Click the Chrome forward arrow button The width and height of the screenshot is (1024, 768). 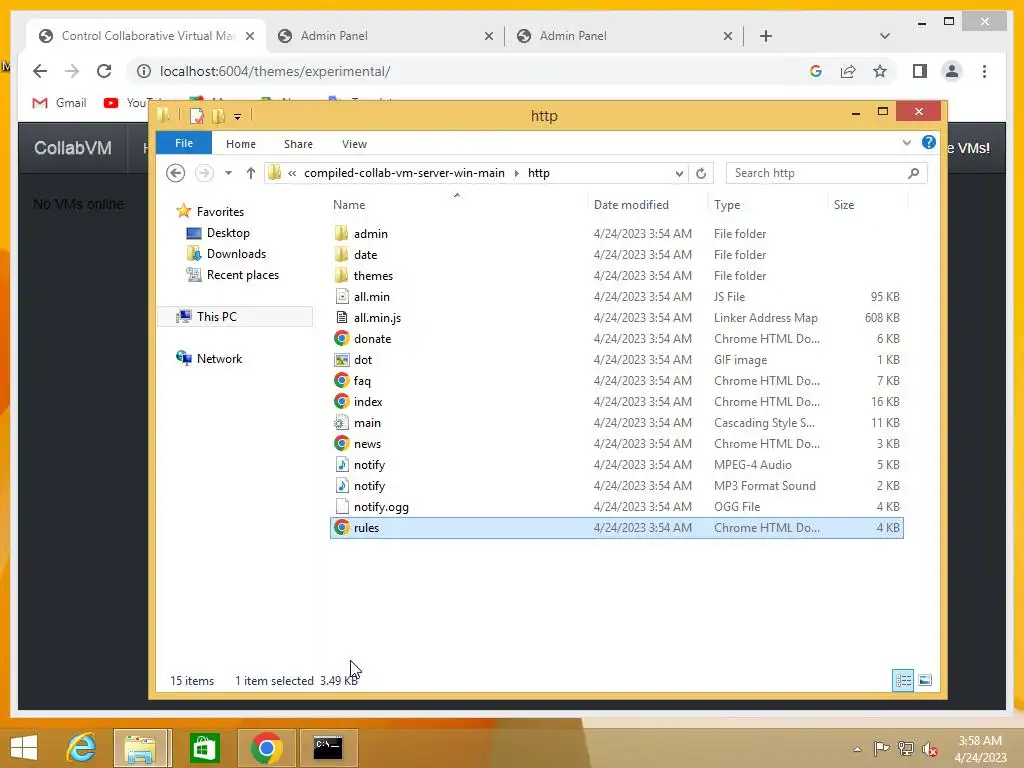click(x=72, y=71)
